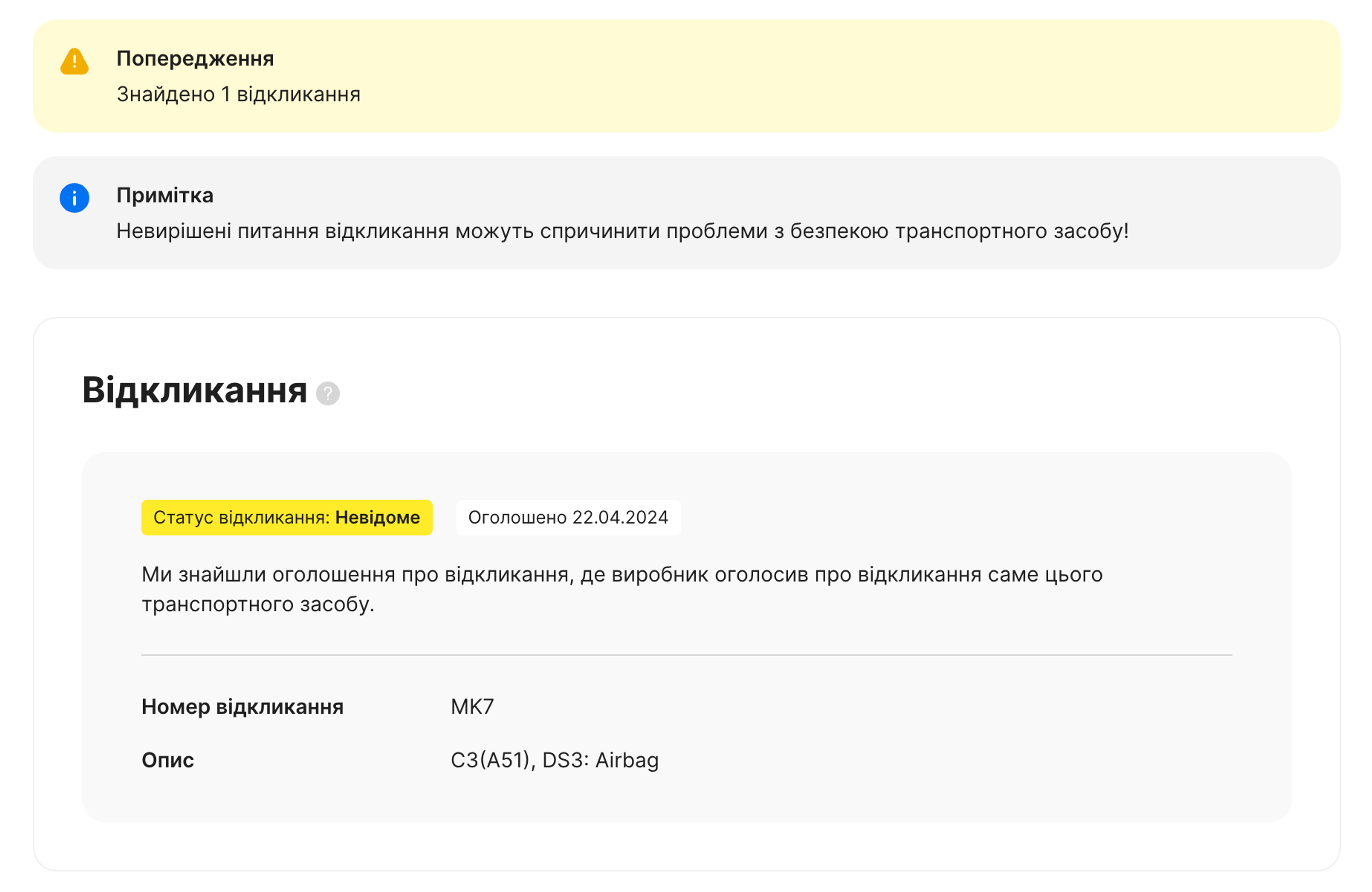Click the 'C3(A51), DS3: Airbag' description
The image size is (1372, 892).
[x=554, y=760]
